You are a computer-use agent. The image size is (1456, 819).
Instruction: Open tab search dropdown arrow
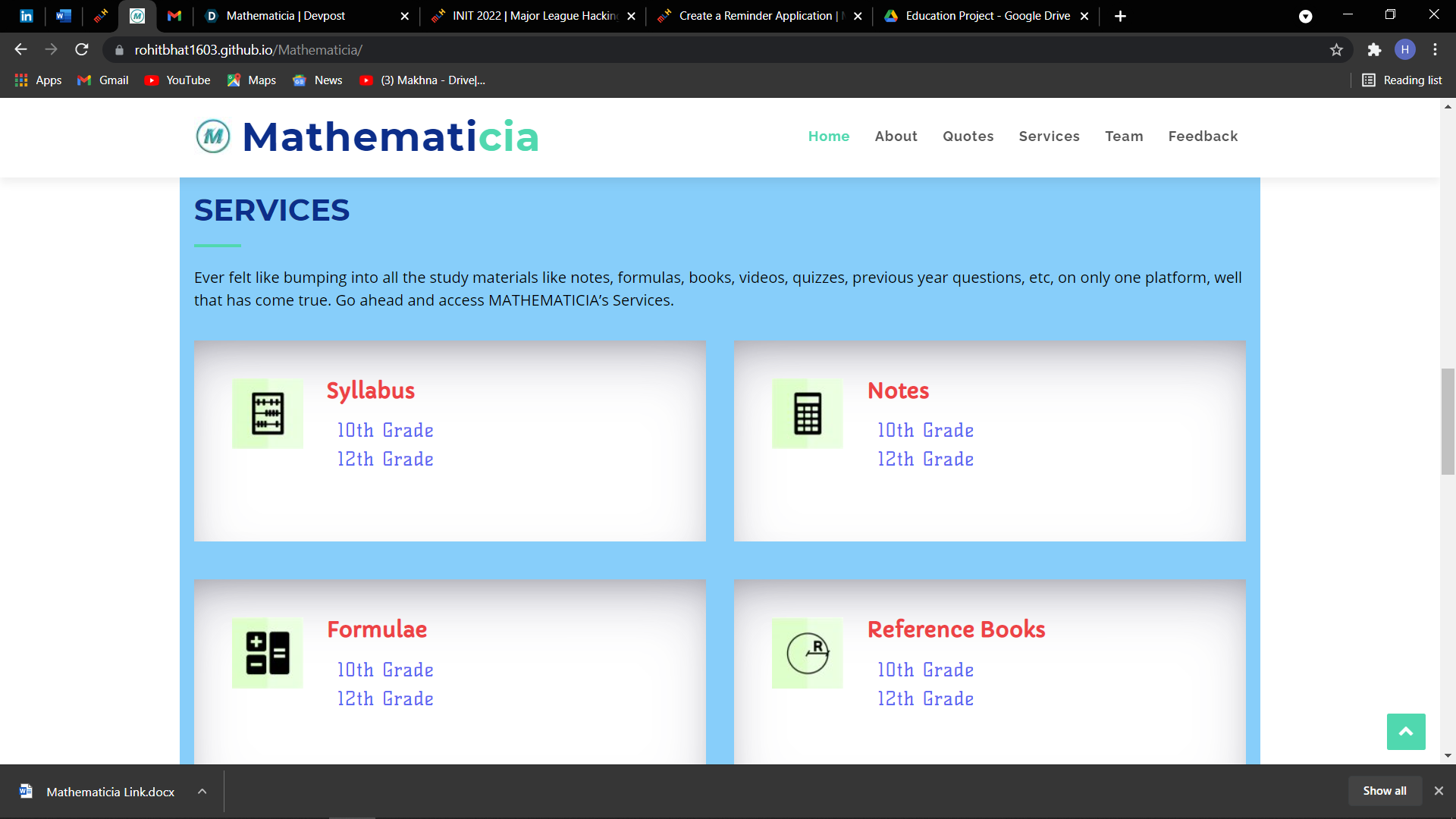(1305, 16)
